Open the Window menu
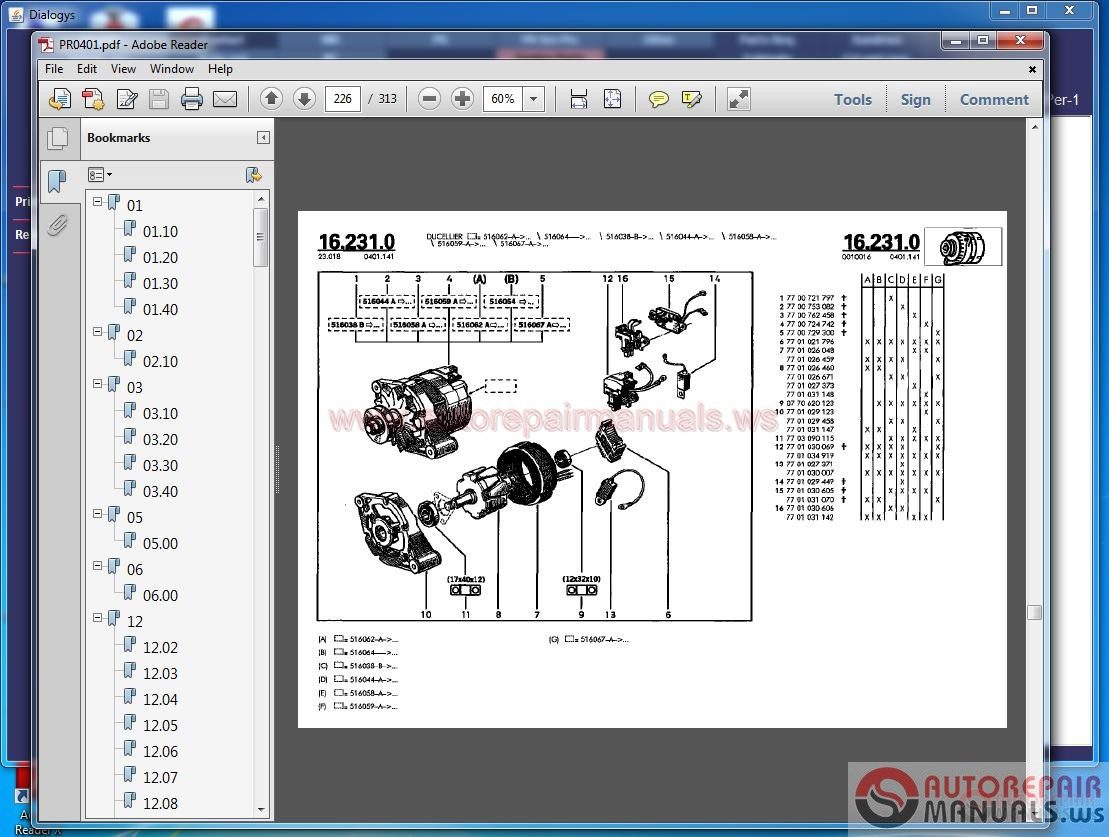 pyautogui.click(x=172, y=69)
